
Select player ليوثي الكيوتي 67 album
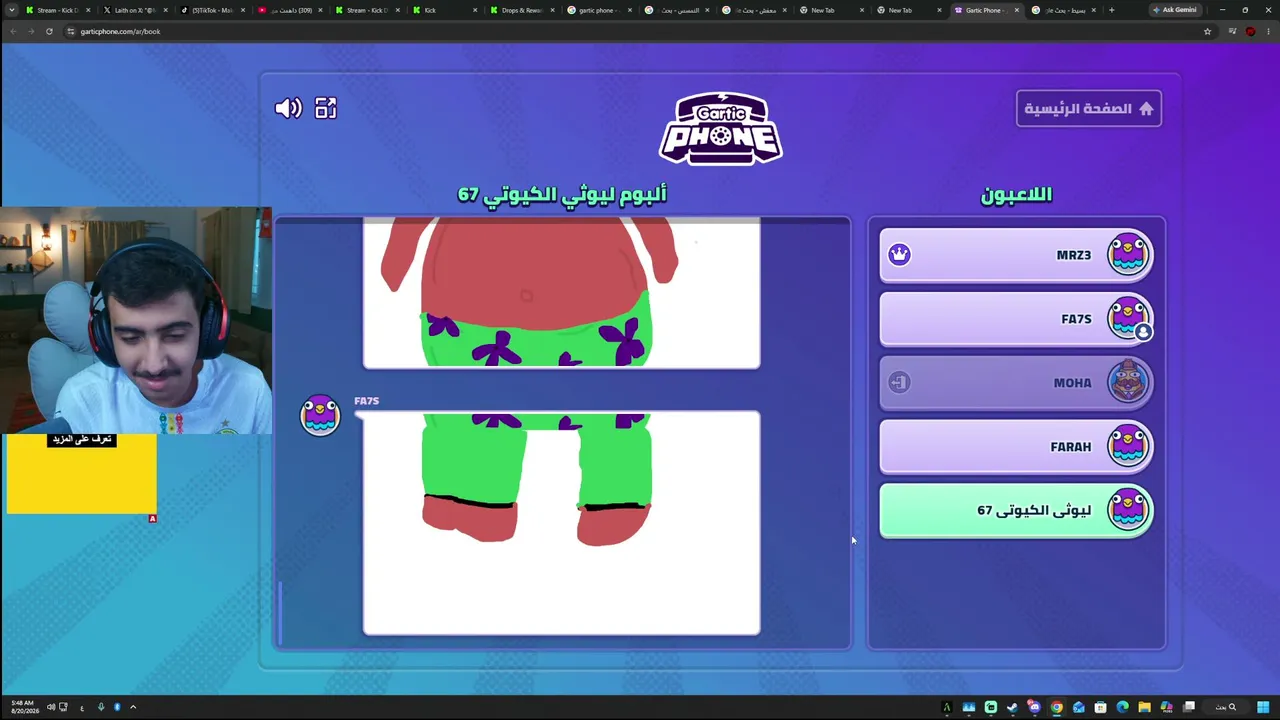point(1016,511)
